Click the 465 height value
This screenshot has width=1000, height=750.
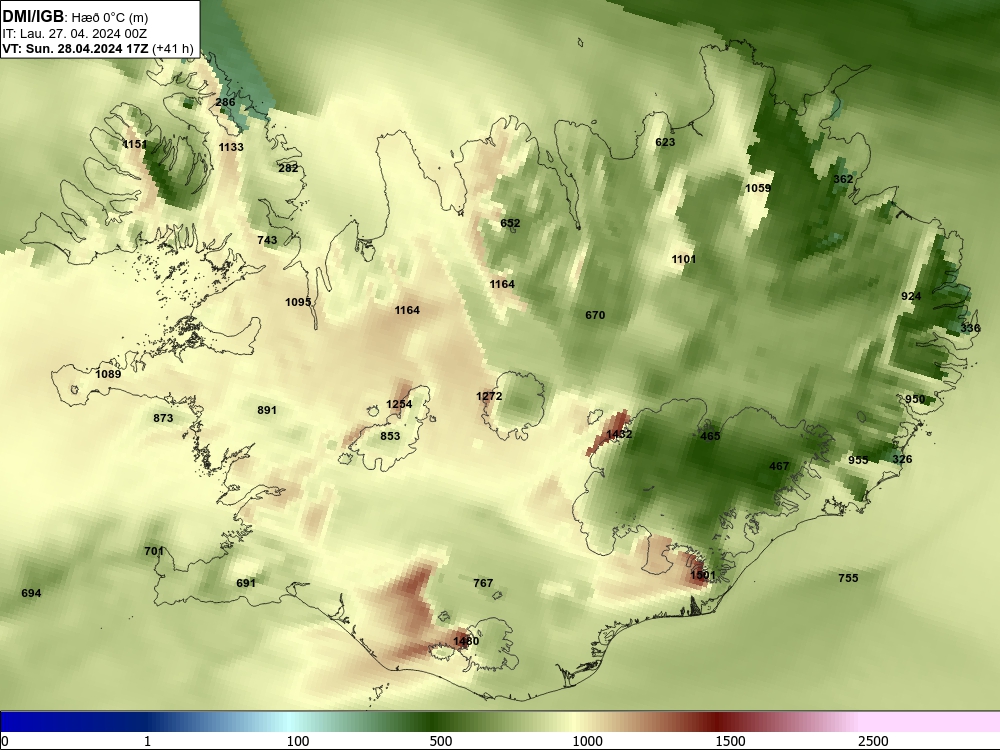[710, 436]
